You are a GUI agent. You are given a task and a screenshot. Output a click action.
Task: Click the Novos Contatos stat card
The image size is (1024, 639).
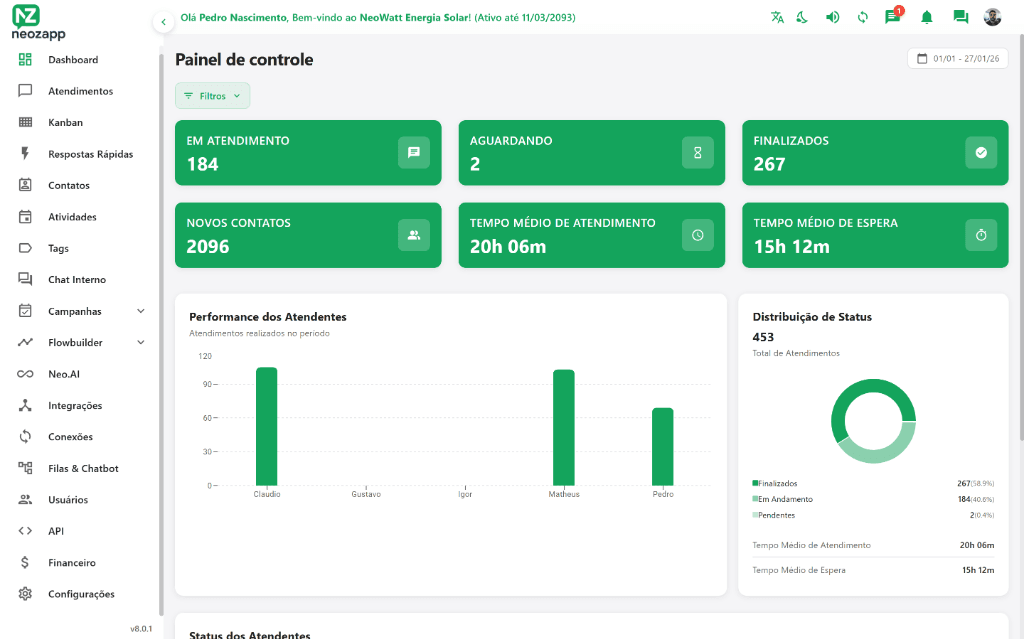coord(307,235)
